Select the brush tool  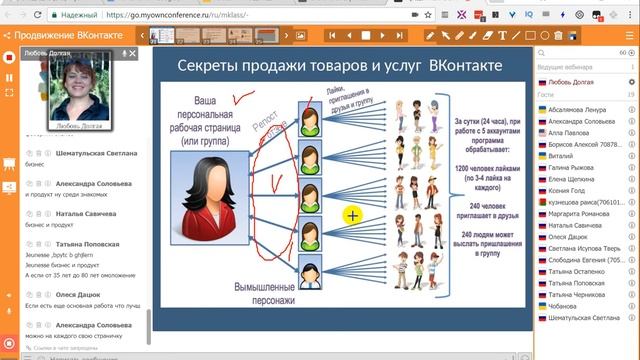pos(473,36)
